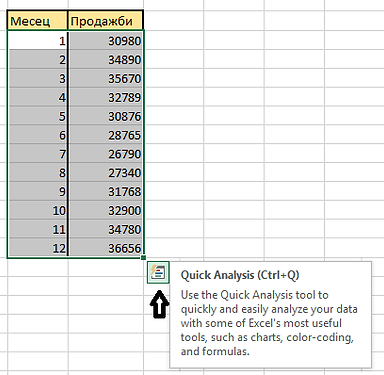Click the sales value 35670
384x375 pixels.
pyautogui.click(x=106, y=78)
